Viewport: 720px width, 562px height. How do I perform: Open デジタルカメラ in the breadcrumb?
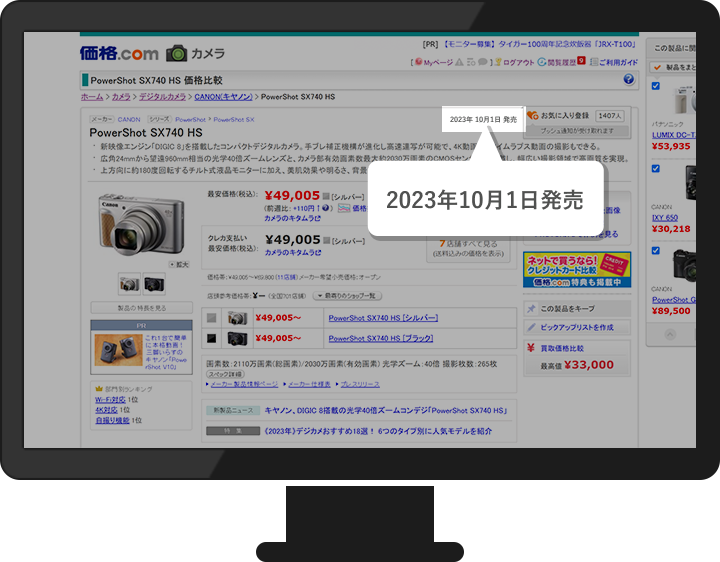tap(163, 97)
